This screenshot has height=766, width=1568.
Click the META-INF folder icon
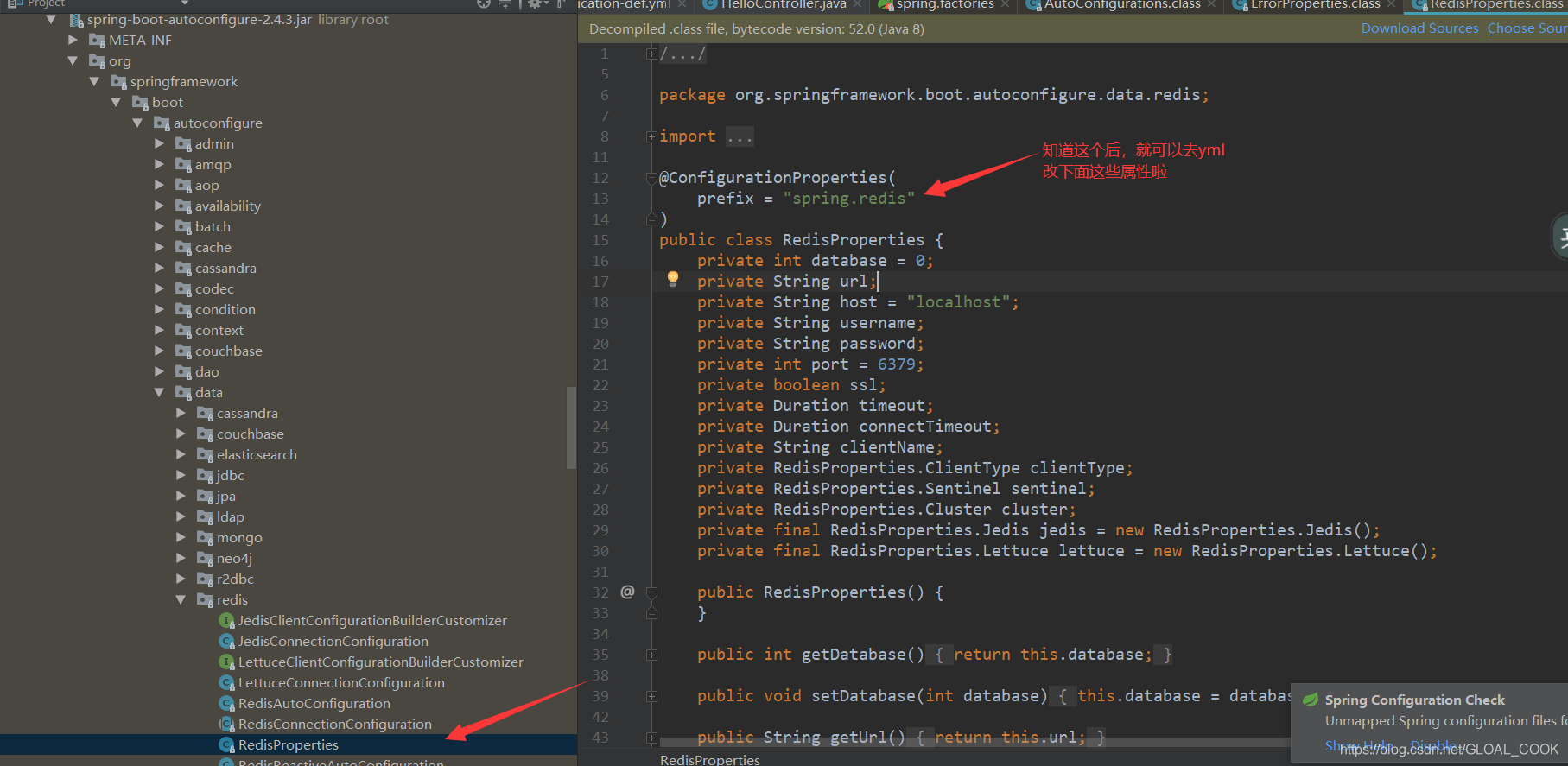[98, 40]
